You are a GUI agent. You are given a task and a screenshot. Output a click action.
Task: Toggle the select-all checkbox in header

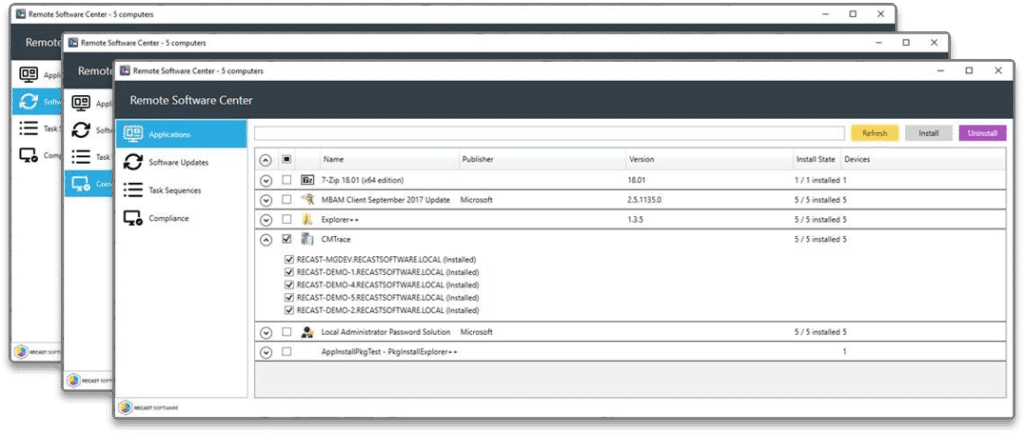286,159
